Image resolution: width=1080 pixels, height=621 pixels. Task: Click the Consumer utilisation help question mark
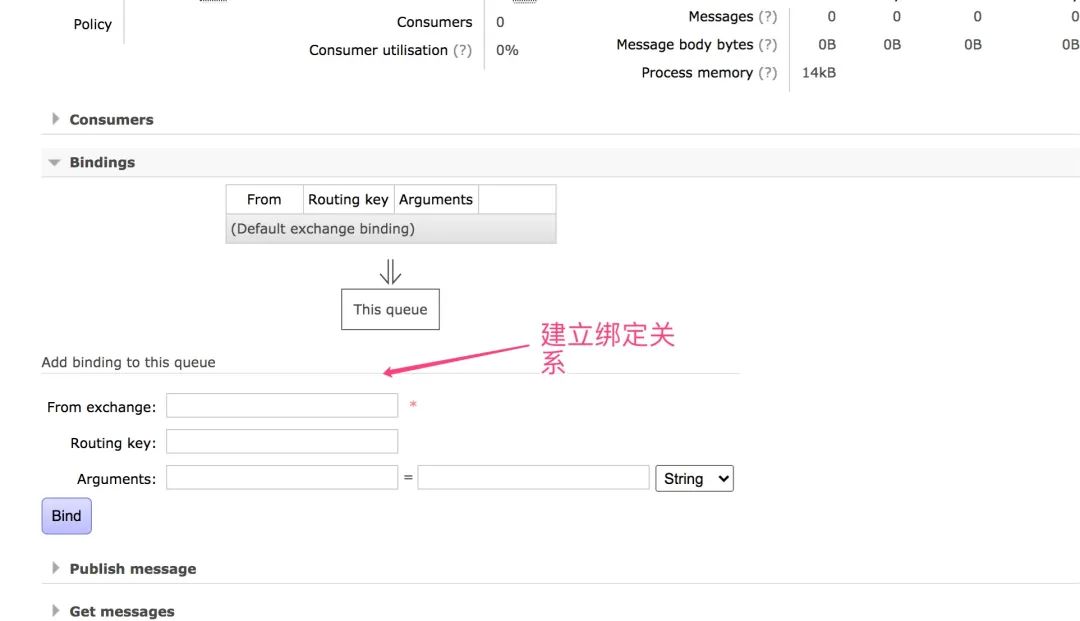click(462, 50)
